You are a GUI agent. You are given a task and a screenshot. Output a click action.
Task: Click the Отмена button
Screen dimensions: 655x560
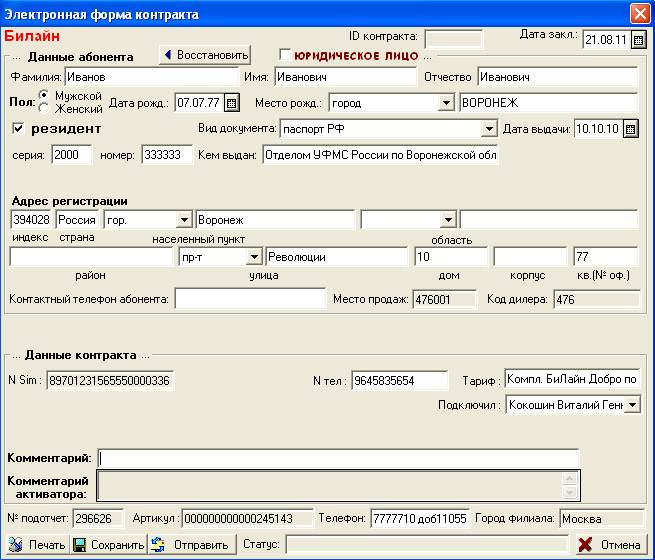610,545
